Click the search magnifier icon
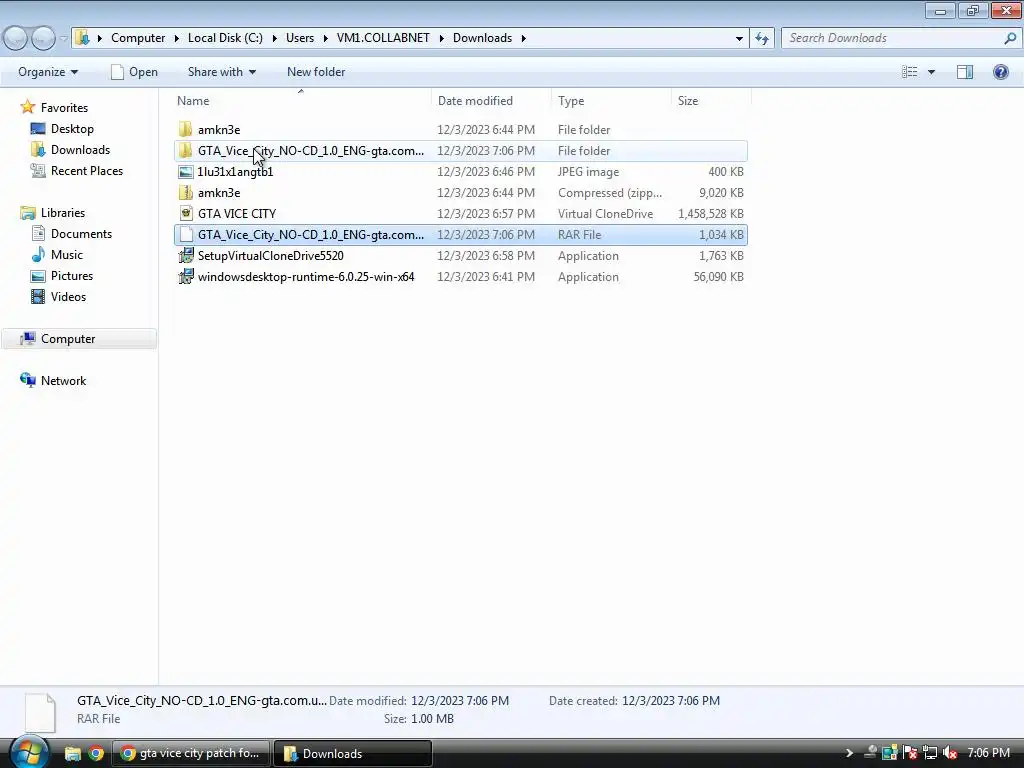Screen dimensions: 1024x768 tap(1010, 38)
